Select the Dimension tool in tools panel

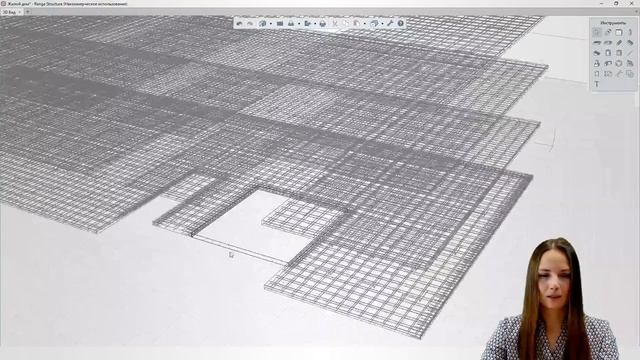[608, 74]
